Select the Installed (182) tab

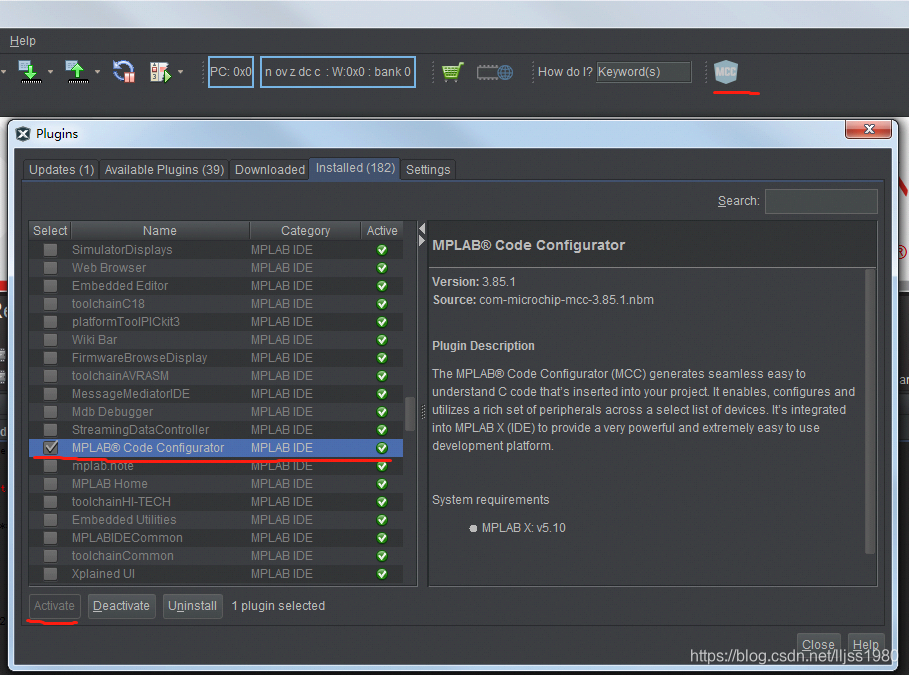(x=355, y=168)
